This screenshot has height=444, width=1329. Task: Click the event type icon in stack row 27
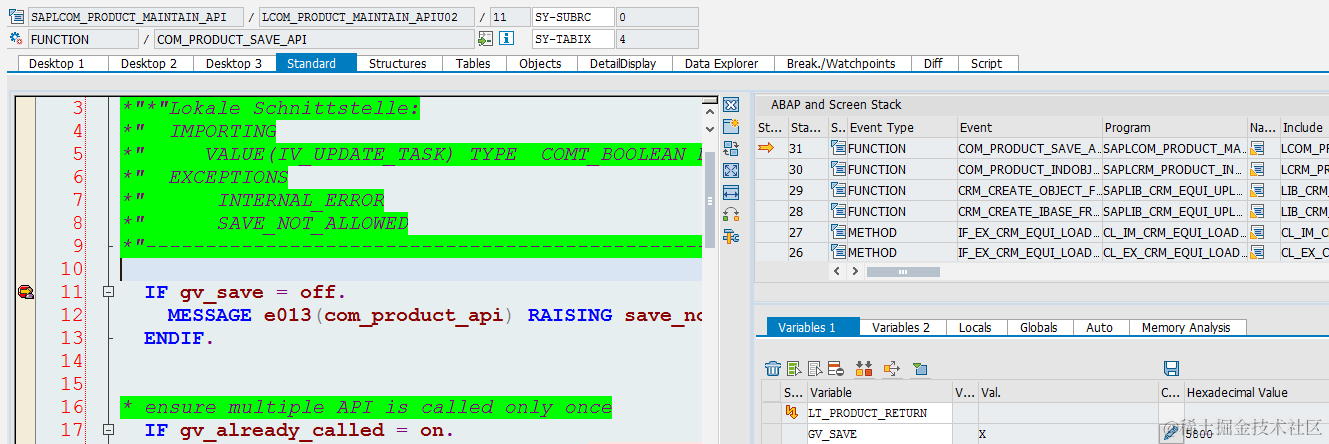point(838,232)
